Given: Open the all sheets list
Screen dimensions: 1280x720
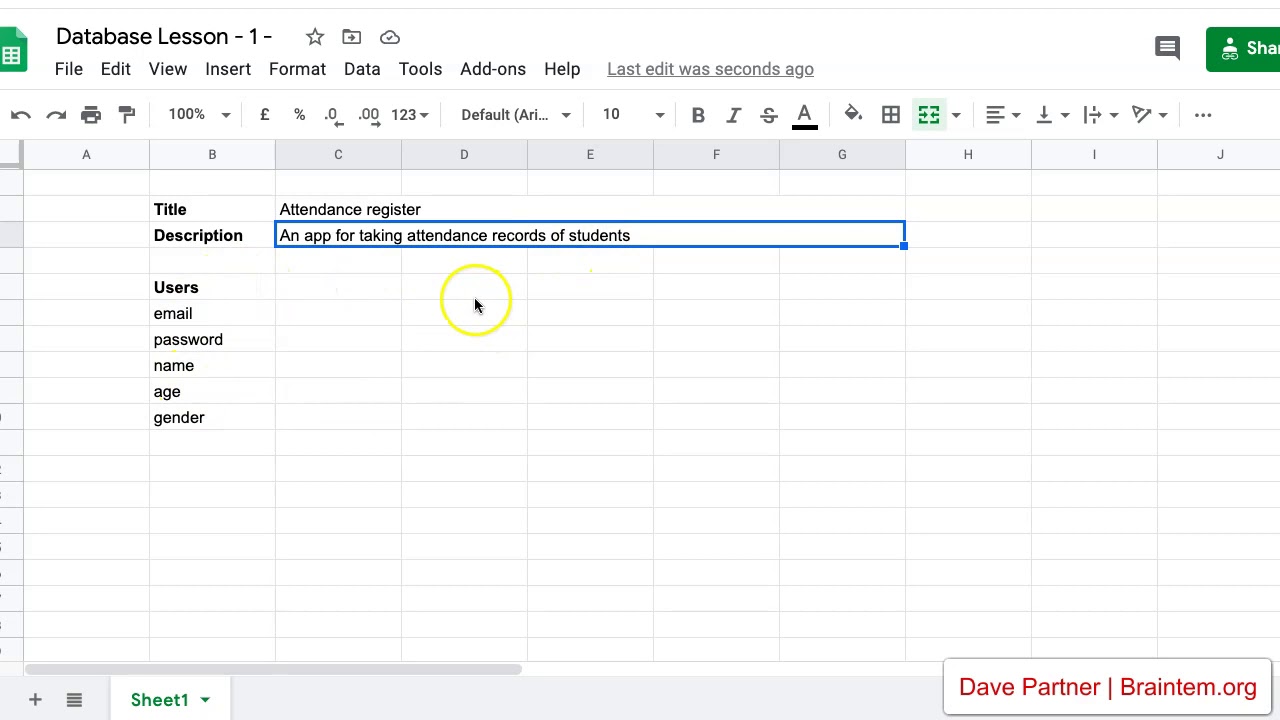Looking at the screenshot, I should 74,700.
